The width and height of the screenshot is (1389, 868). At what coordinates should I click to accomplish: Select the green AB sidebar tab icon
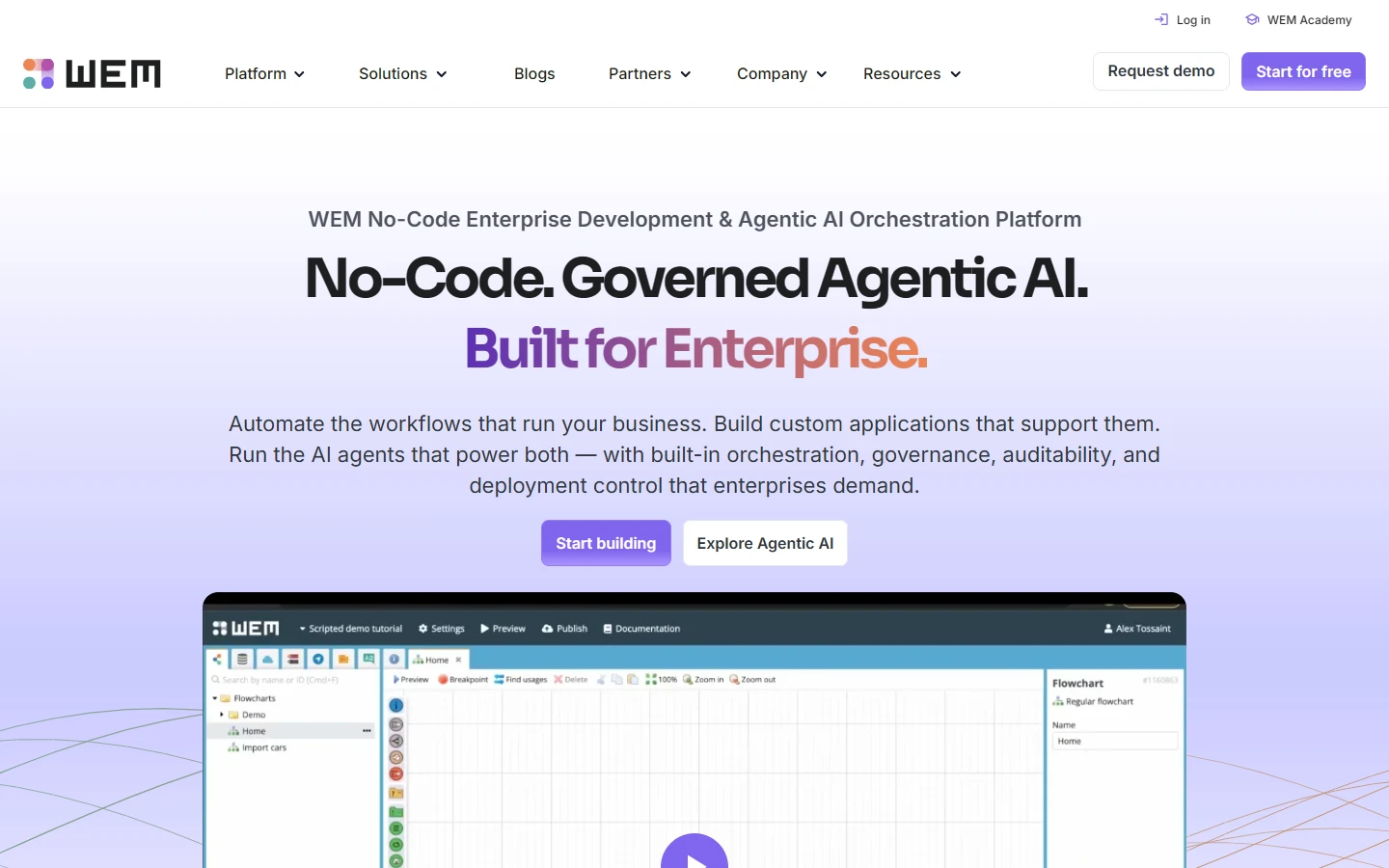point(368,659)
